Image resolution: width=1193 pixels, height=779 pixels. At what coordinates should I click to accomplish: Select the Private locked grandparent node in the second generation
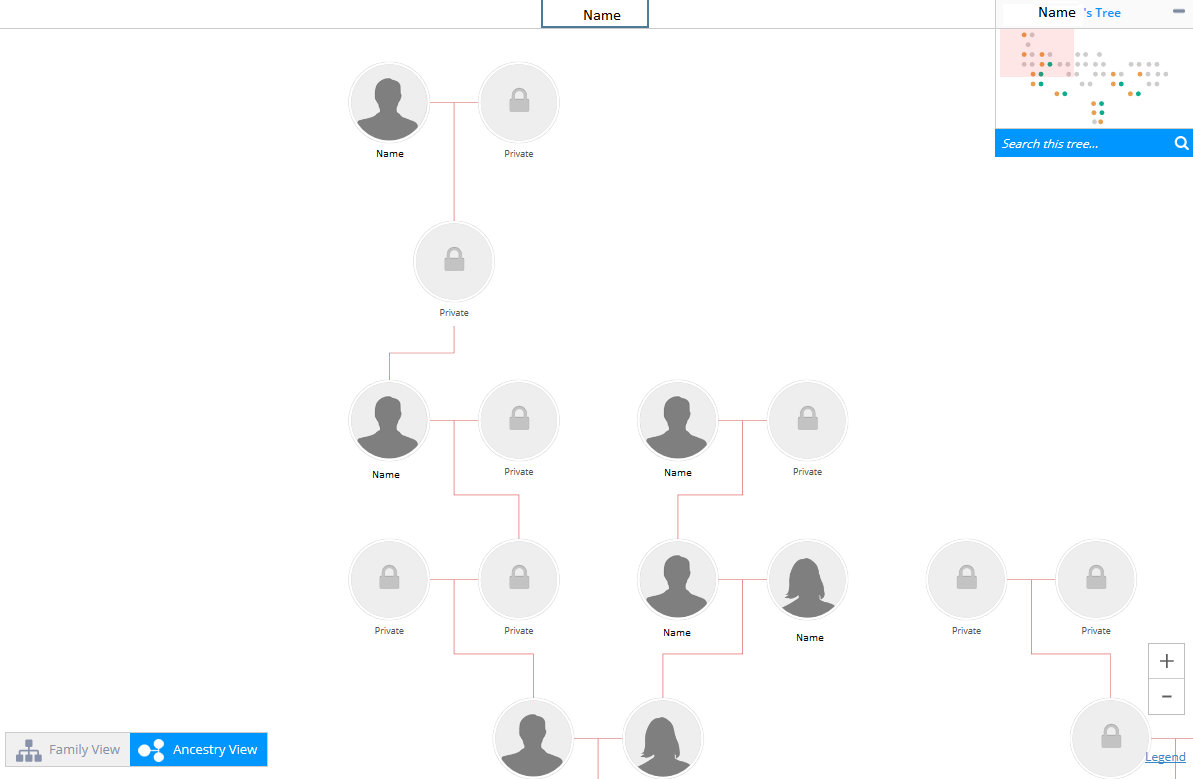click(454, 261)
